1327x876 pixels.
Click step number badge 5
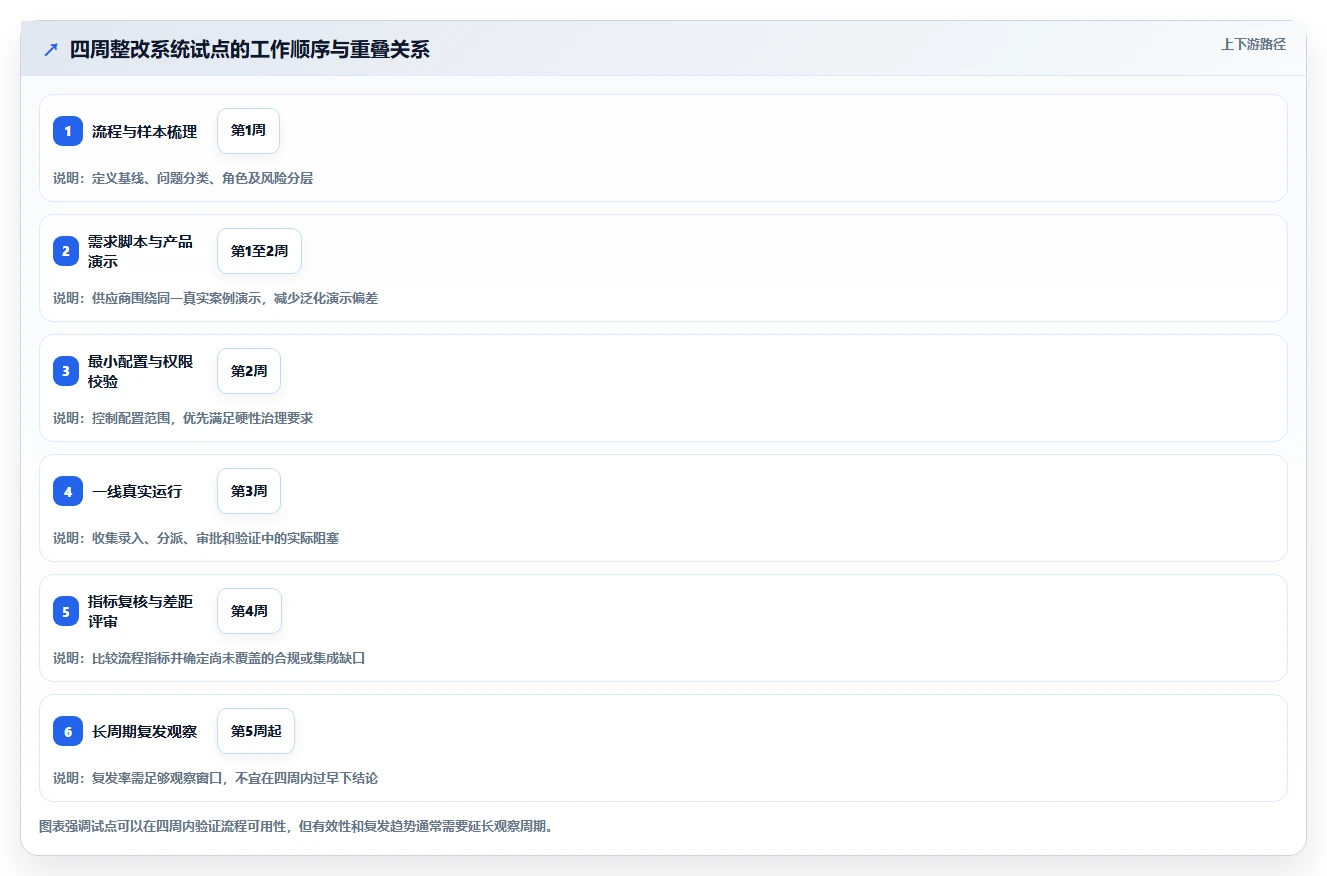[68, 611]
